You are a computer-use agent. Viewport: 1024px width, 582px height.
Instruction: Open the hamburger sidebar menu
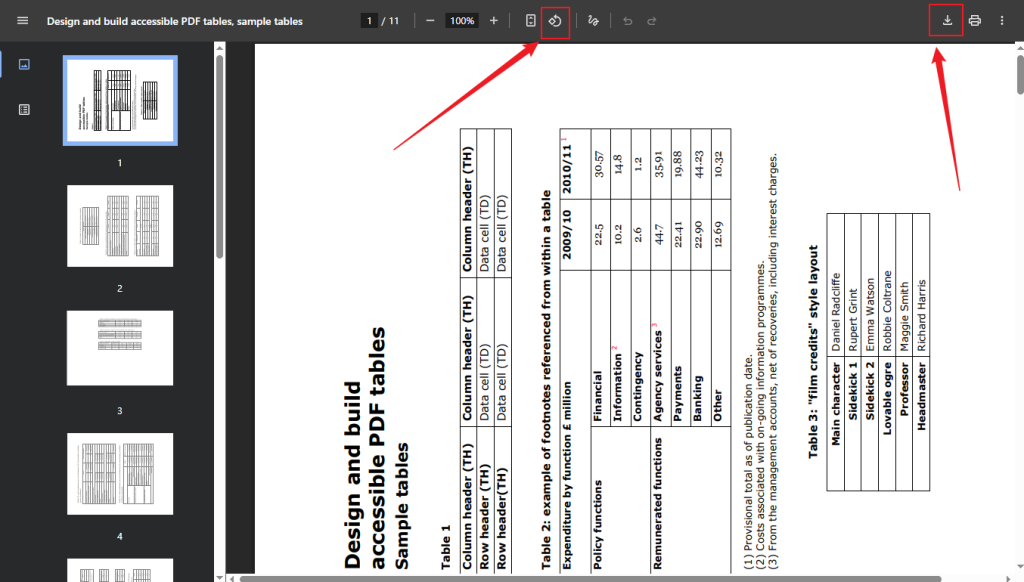[x=22, y=20]
